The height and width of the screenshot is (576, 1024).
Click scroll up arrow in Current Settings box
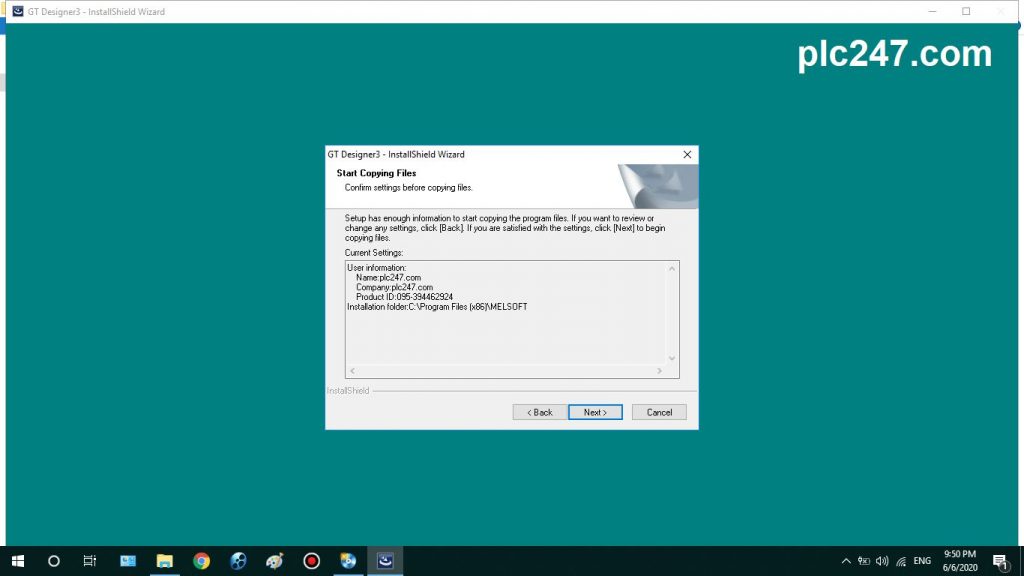(x=671, y=268)
